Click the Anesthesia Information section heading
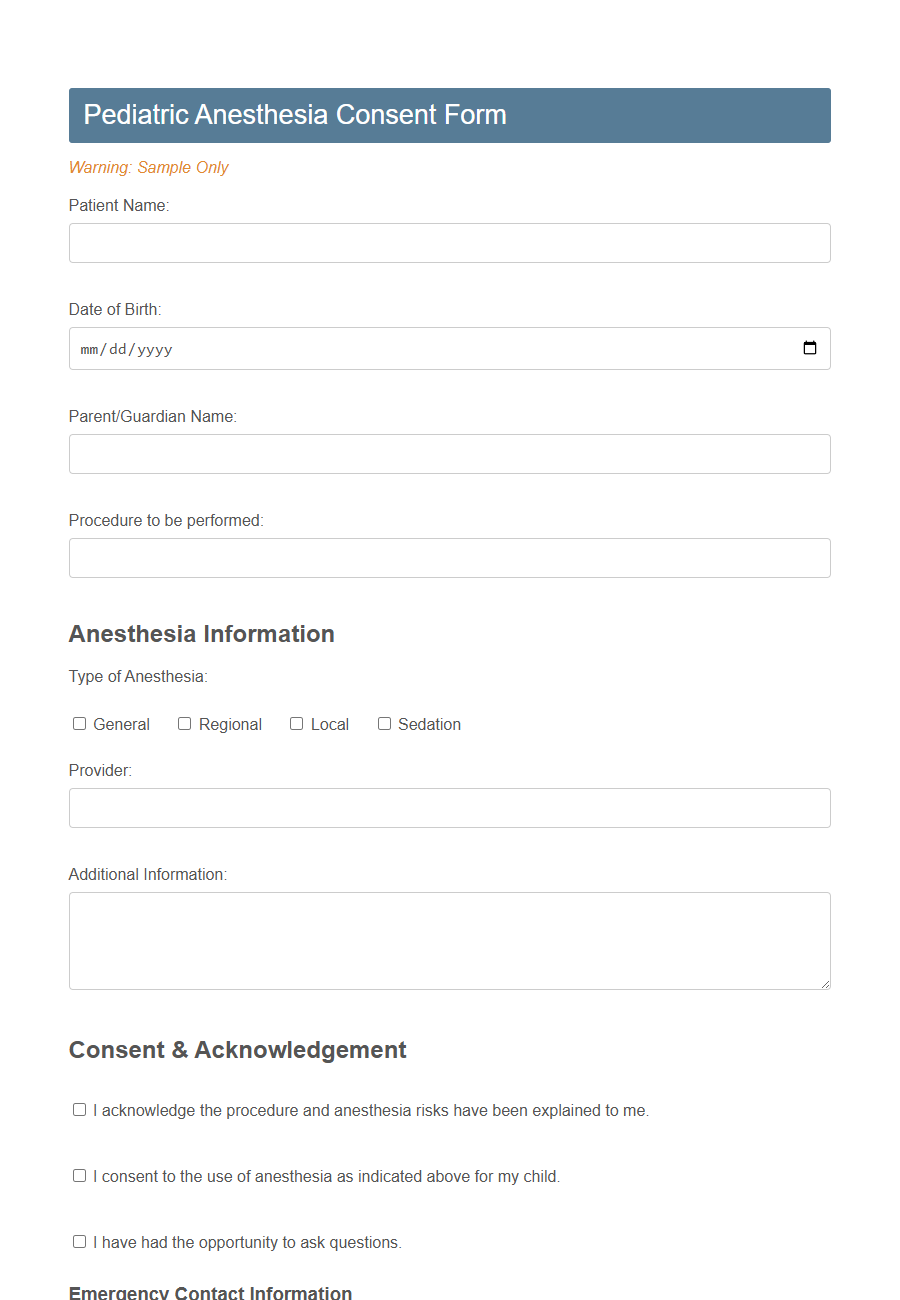The height and width of the screenshot is (1300, 900). 201,633
